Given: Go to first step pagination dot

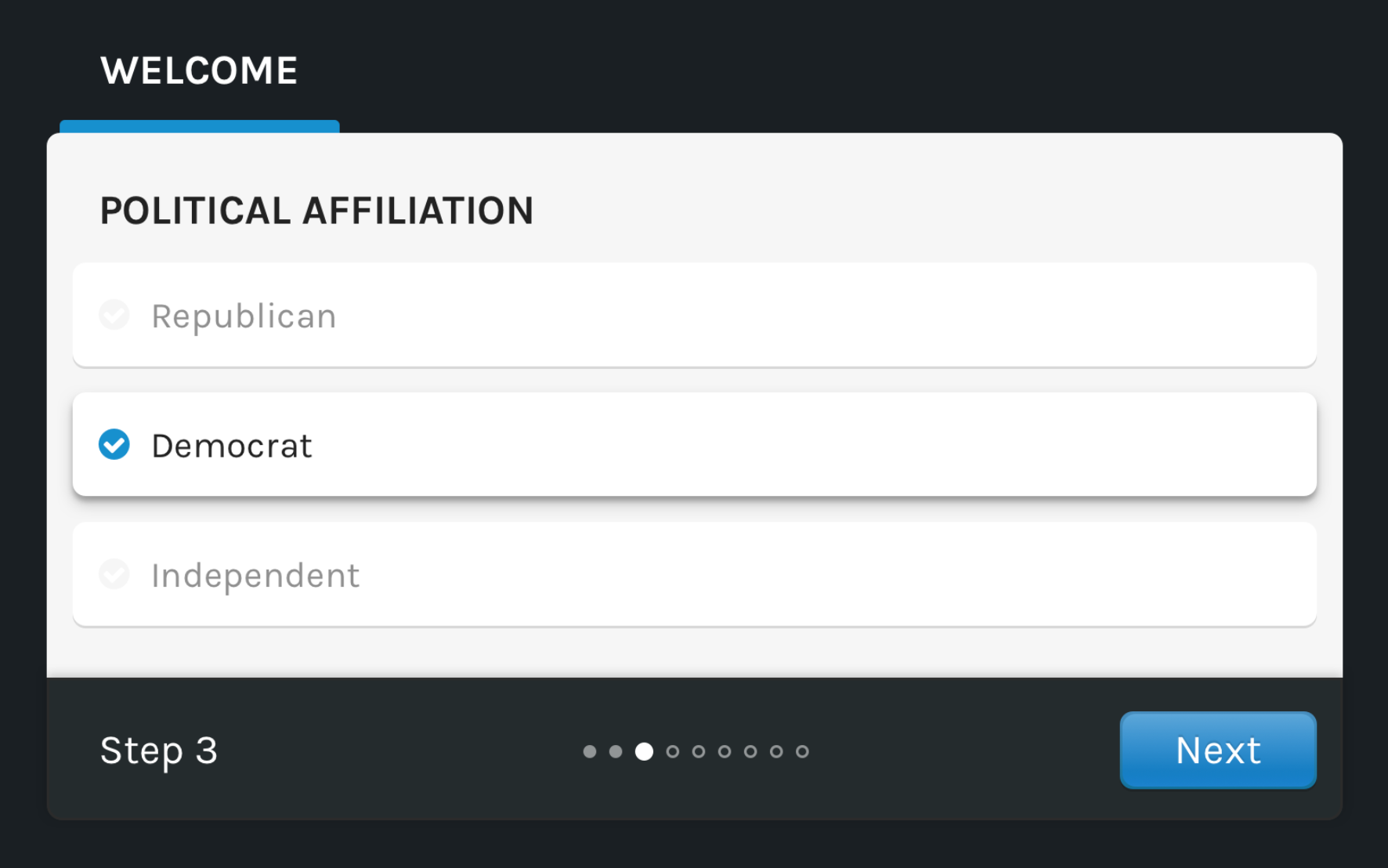Looking at the screenshot, I should click(x=590, y=751).
